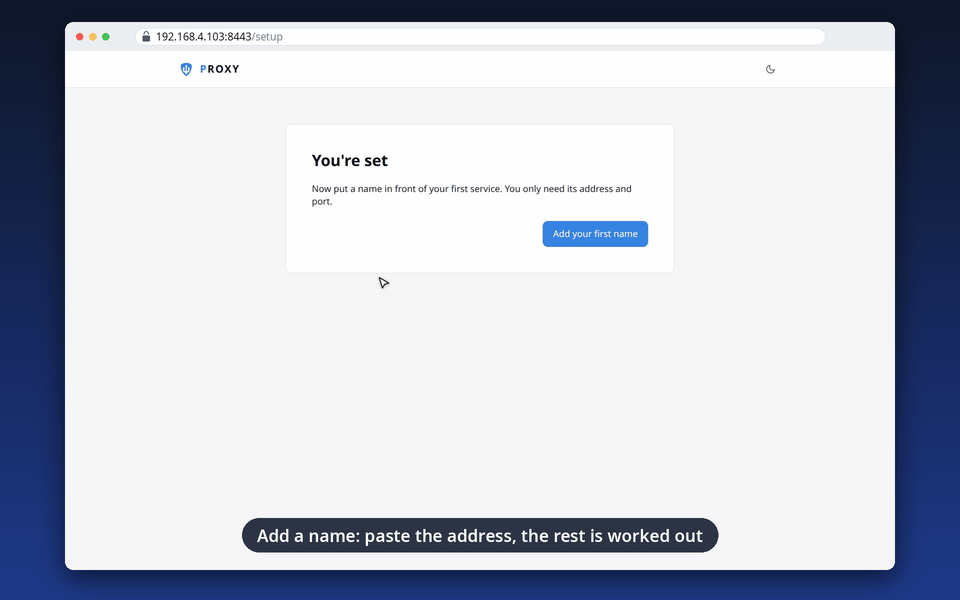The width and height of the screenshot is (960, 600).
Task: Click the Proxy shield logo icon
Action: pos(186,69)
